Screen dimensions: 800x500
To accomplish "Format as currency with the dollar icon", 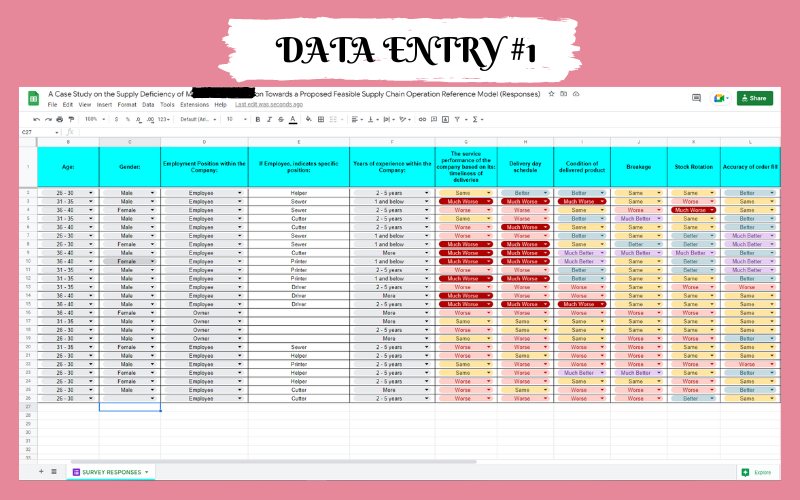I will tap(116, 119).
